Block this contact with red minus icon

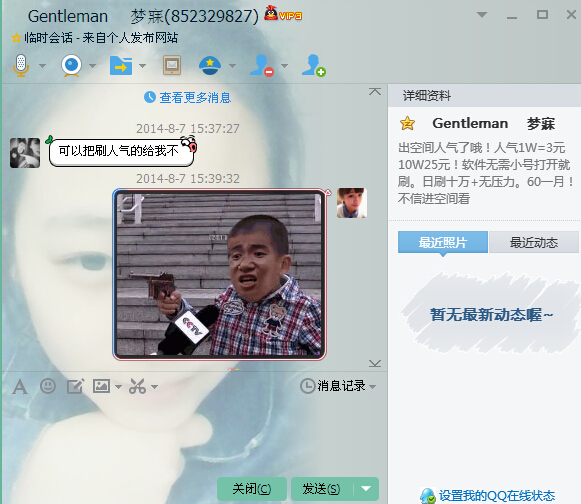tap(262, 66)
